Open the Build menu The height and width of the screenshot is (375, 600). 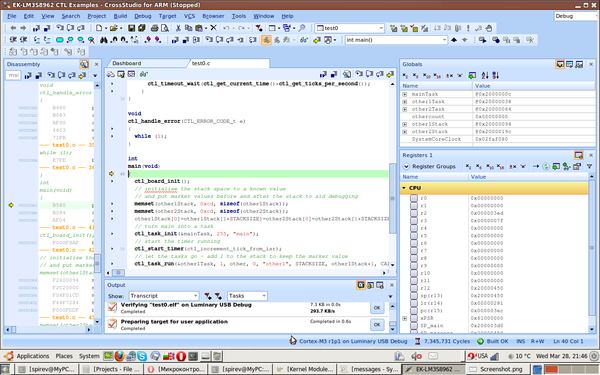tap(120, 16)
